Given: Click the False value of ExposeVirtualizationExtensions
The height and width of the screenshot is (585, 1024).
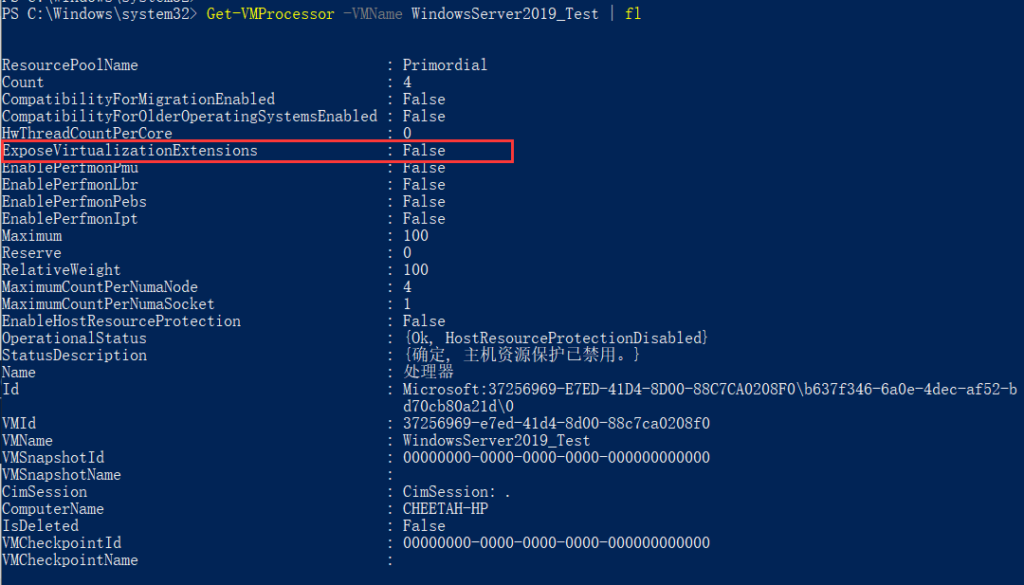Looking at the screenshot, I should click(x=424, y=151).
